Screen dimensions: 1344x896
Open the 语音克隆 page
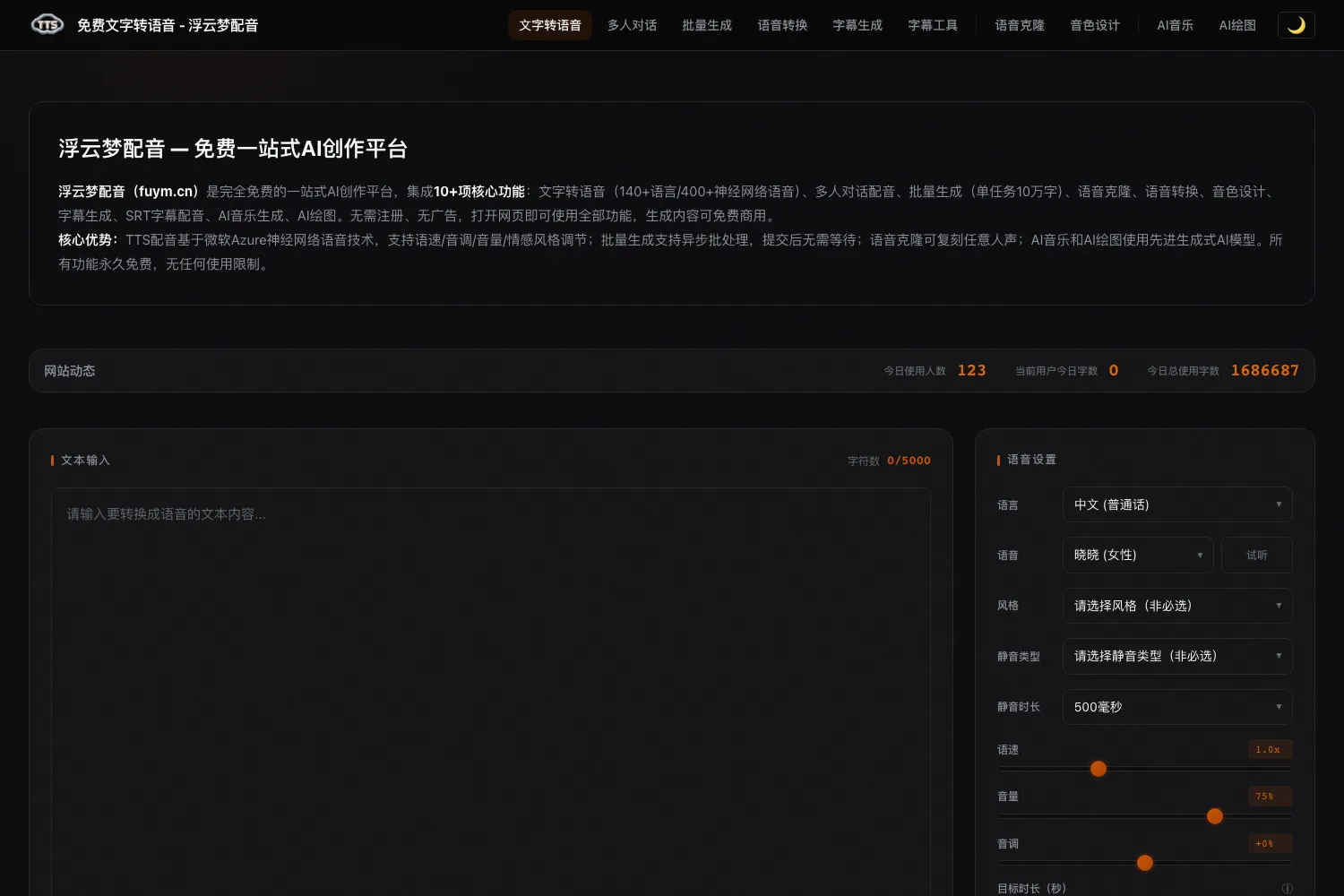[1020, 25]
